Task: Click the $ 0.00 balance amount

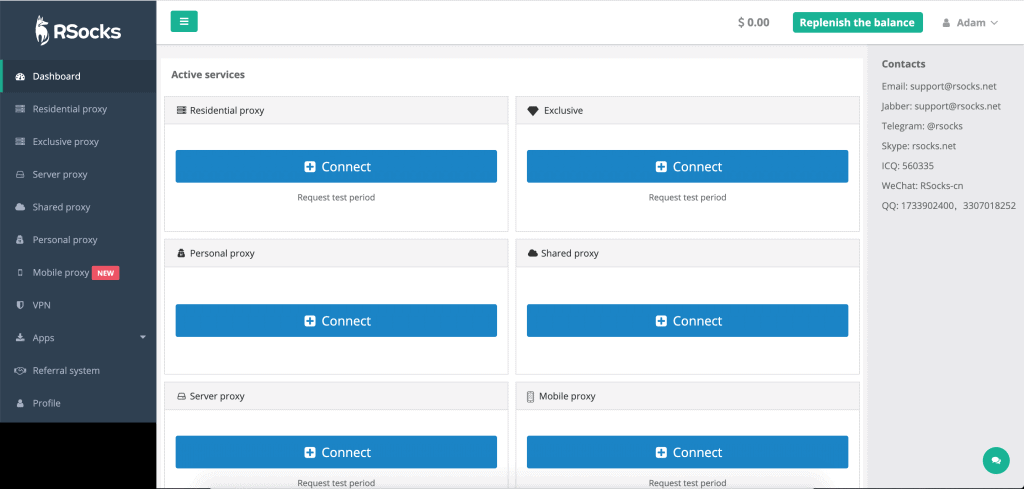Action: point(753,22)
